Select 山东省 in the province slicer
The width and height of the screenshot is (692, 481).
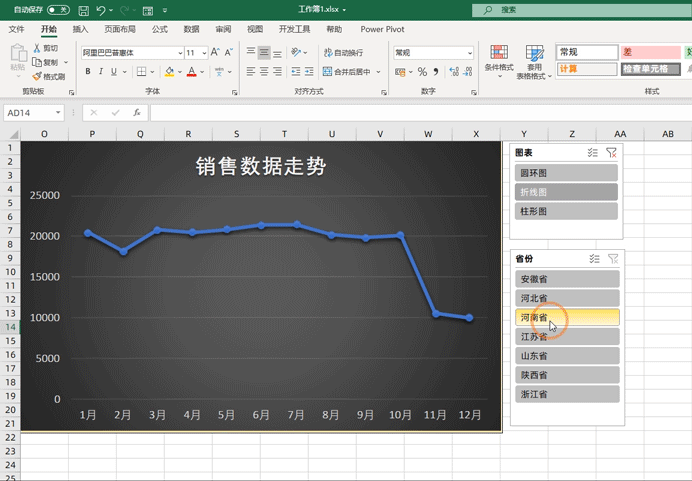[x=567, y=356]
